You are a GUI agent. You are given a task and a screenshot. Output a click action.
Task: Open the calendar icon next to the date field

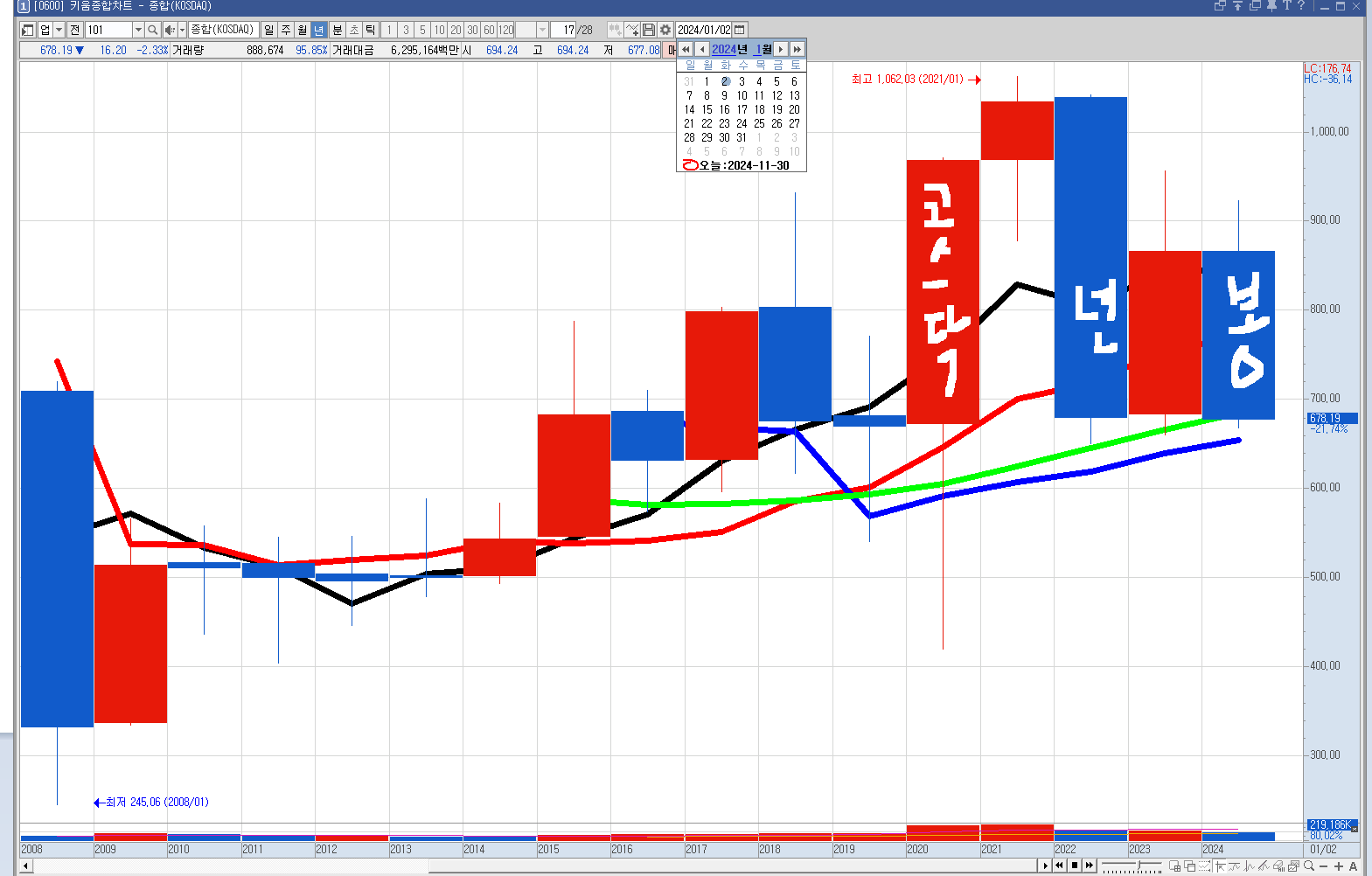coord(740,30)
